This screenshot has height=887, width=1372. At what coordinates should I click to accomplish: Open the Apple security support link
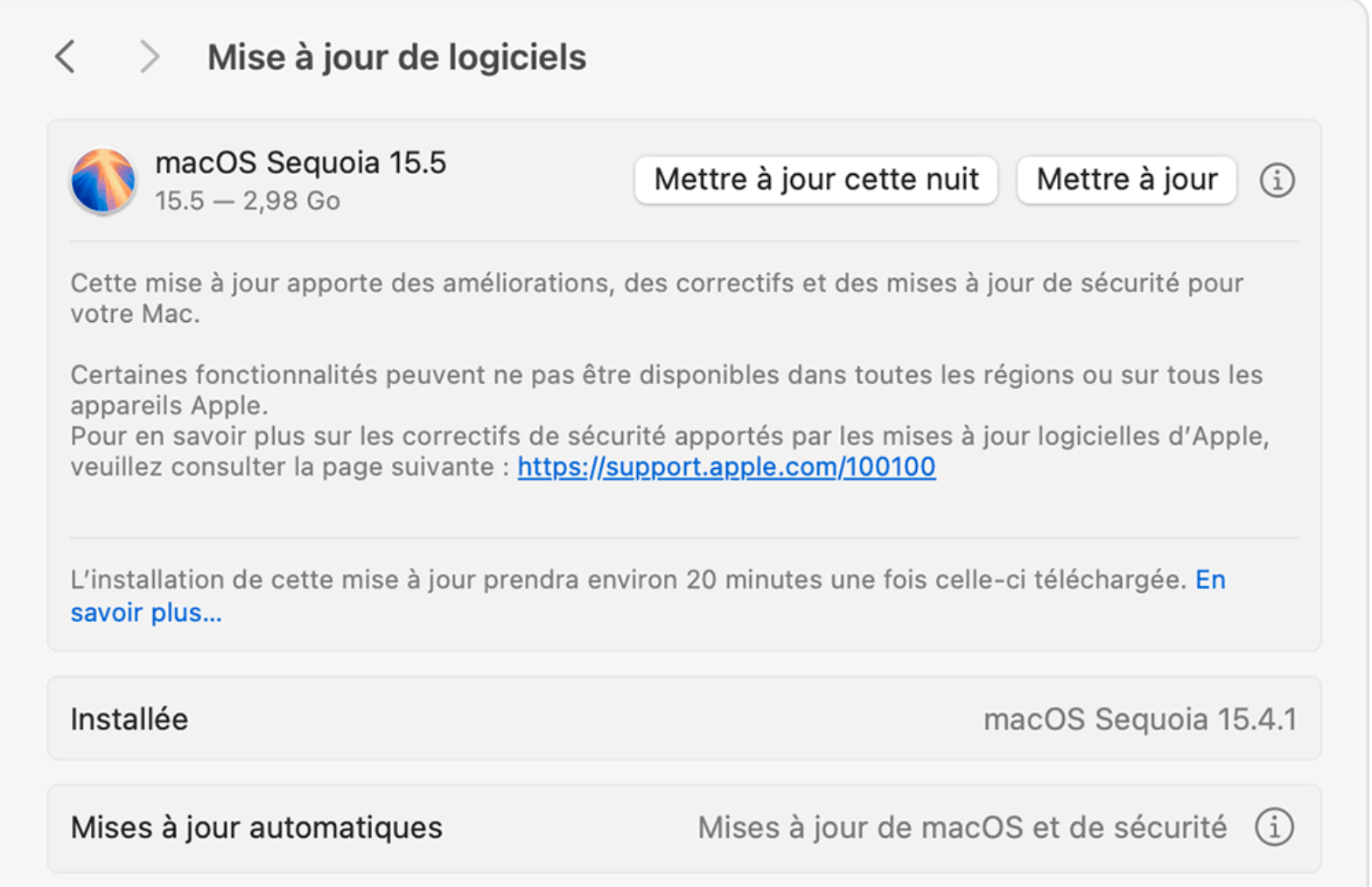click(x=726, y=467)
